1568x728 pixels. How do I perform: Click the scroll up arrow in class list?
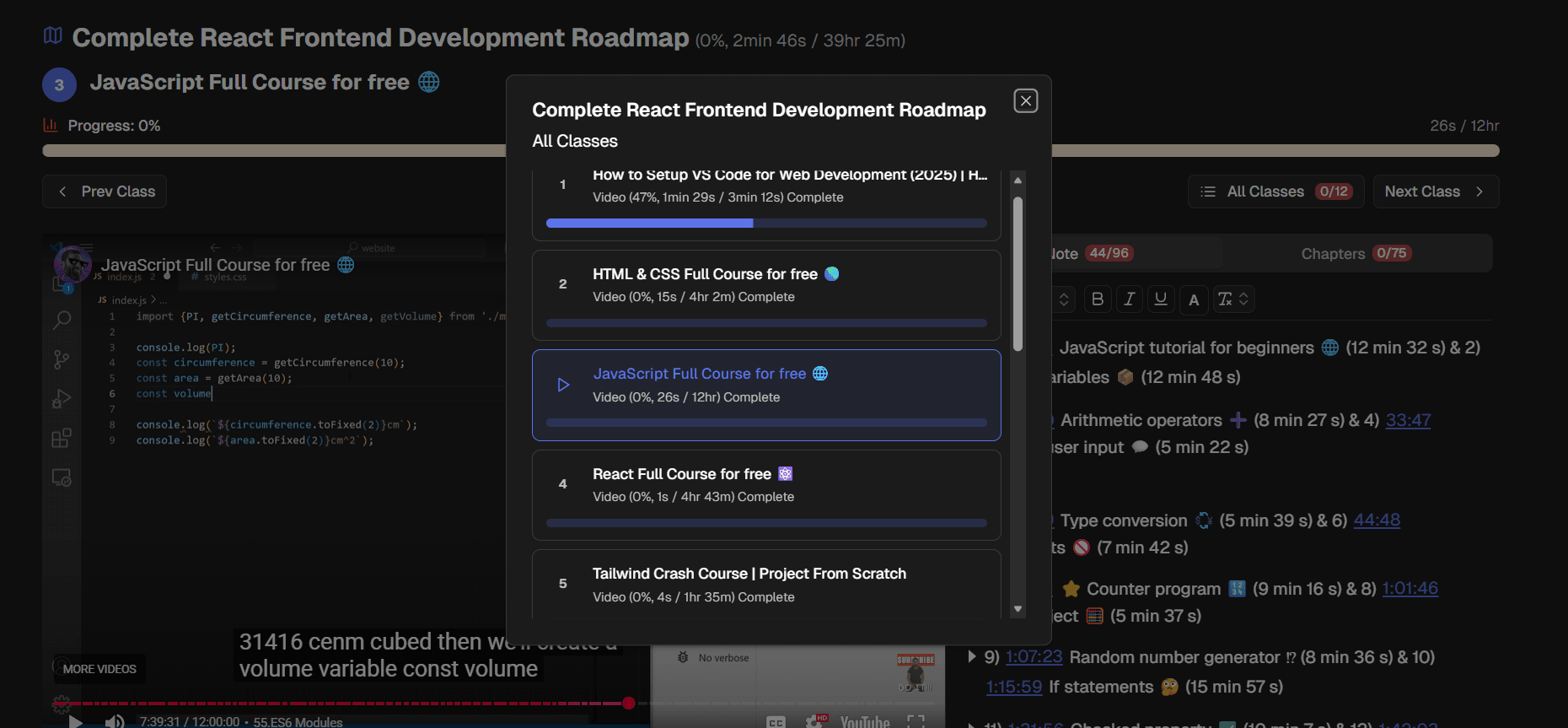pos(1018,181)
